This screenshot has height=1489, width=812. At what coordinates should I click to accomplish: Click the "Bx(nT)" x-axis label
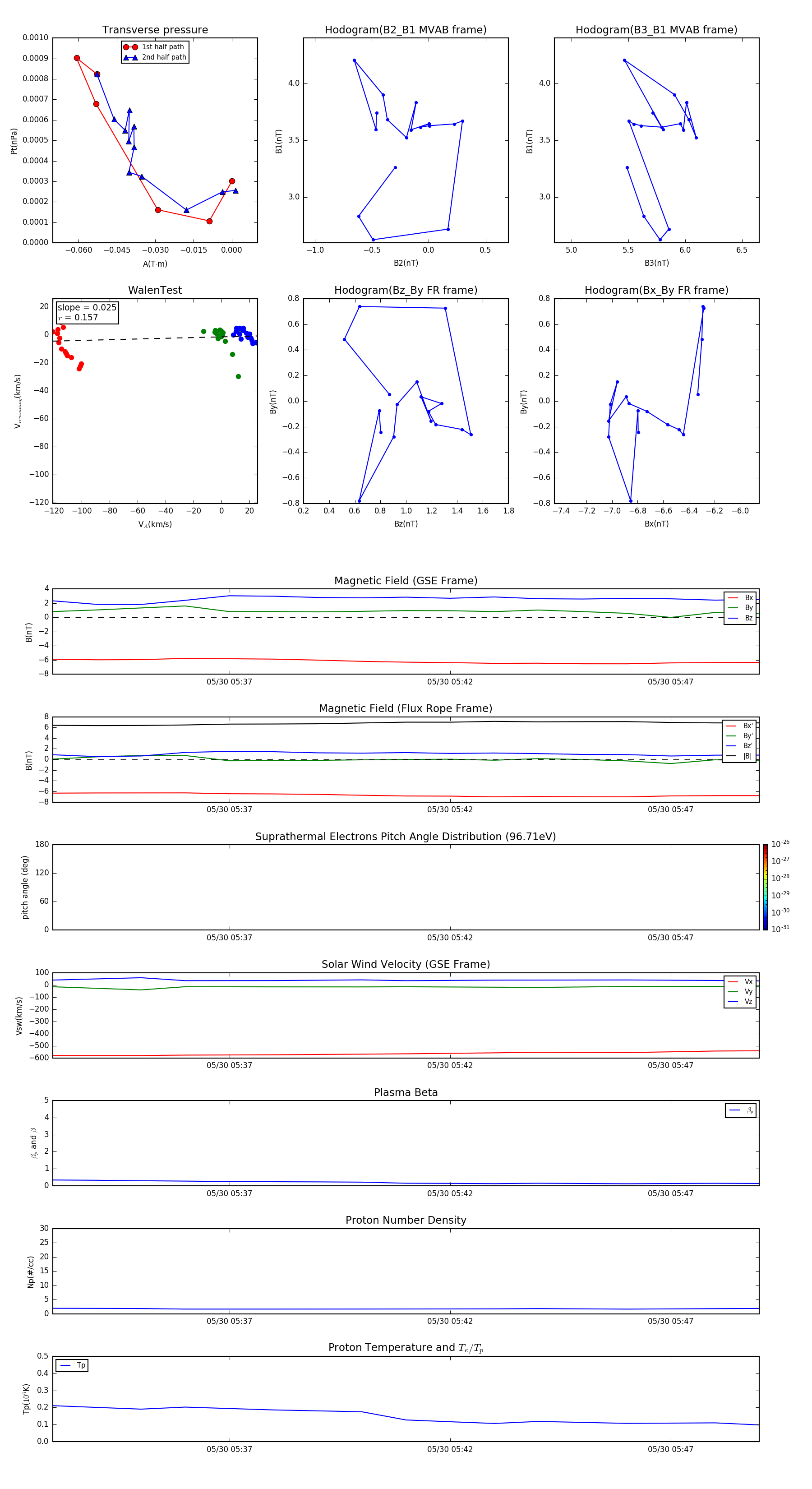[x=656, y=524]
